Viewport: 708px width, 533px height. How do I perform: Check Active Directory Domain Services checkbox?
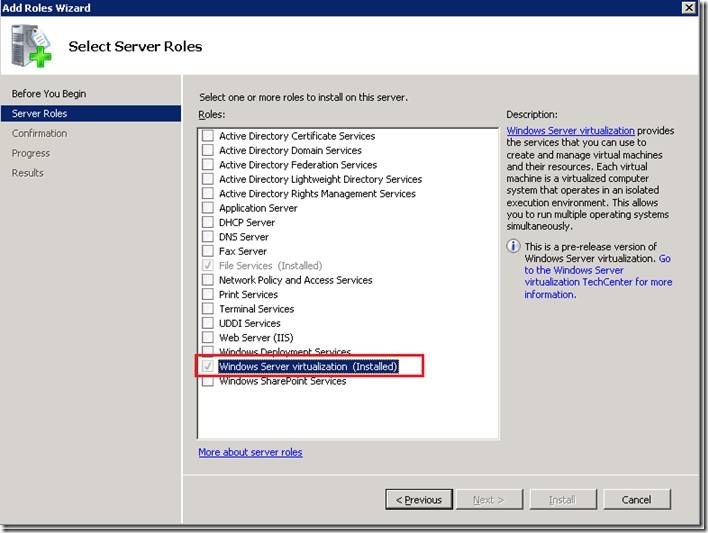208,150
